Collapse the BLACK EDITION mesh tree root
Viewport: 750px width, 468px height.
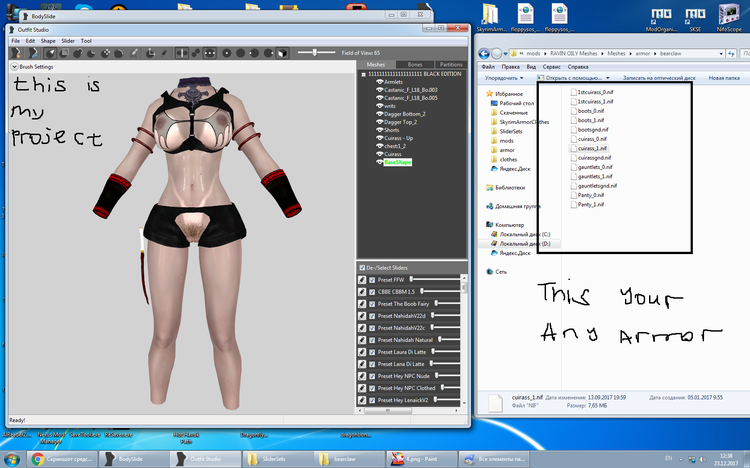coord(364,74)
